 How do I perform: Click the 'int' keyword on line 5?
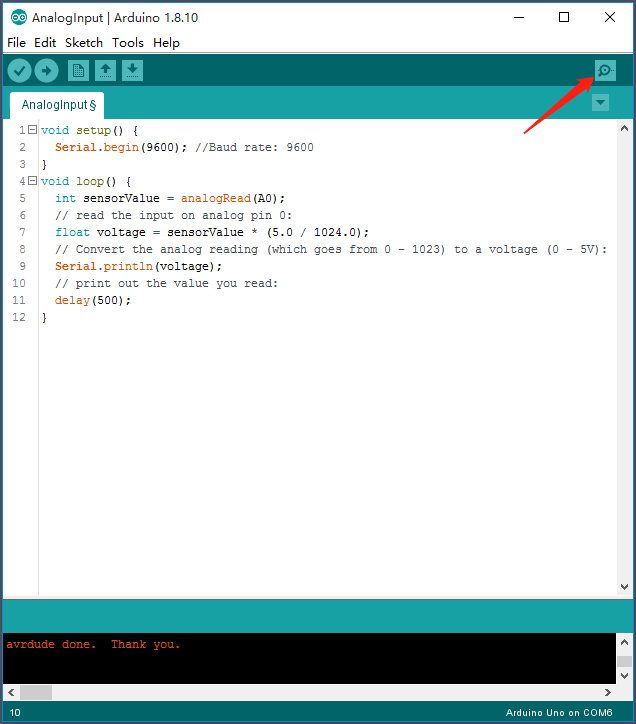click(65, 199)
